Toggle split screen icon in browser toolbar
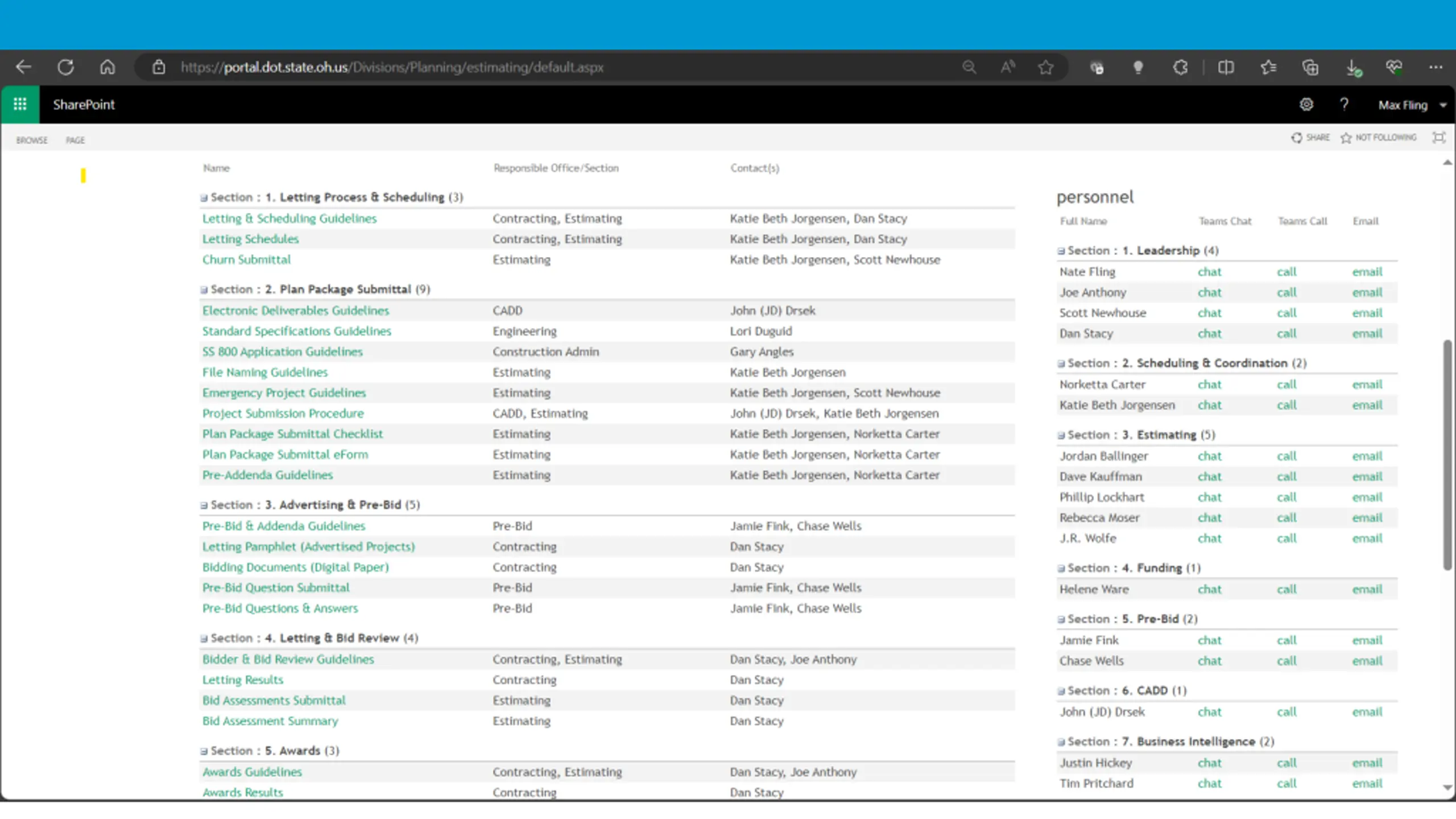The height and width of the screenshot is (819, 1456). point(1226,67)
